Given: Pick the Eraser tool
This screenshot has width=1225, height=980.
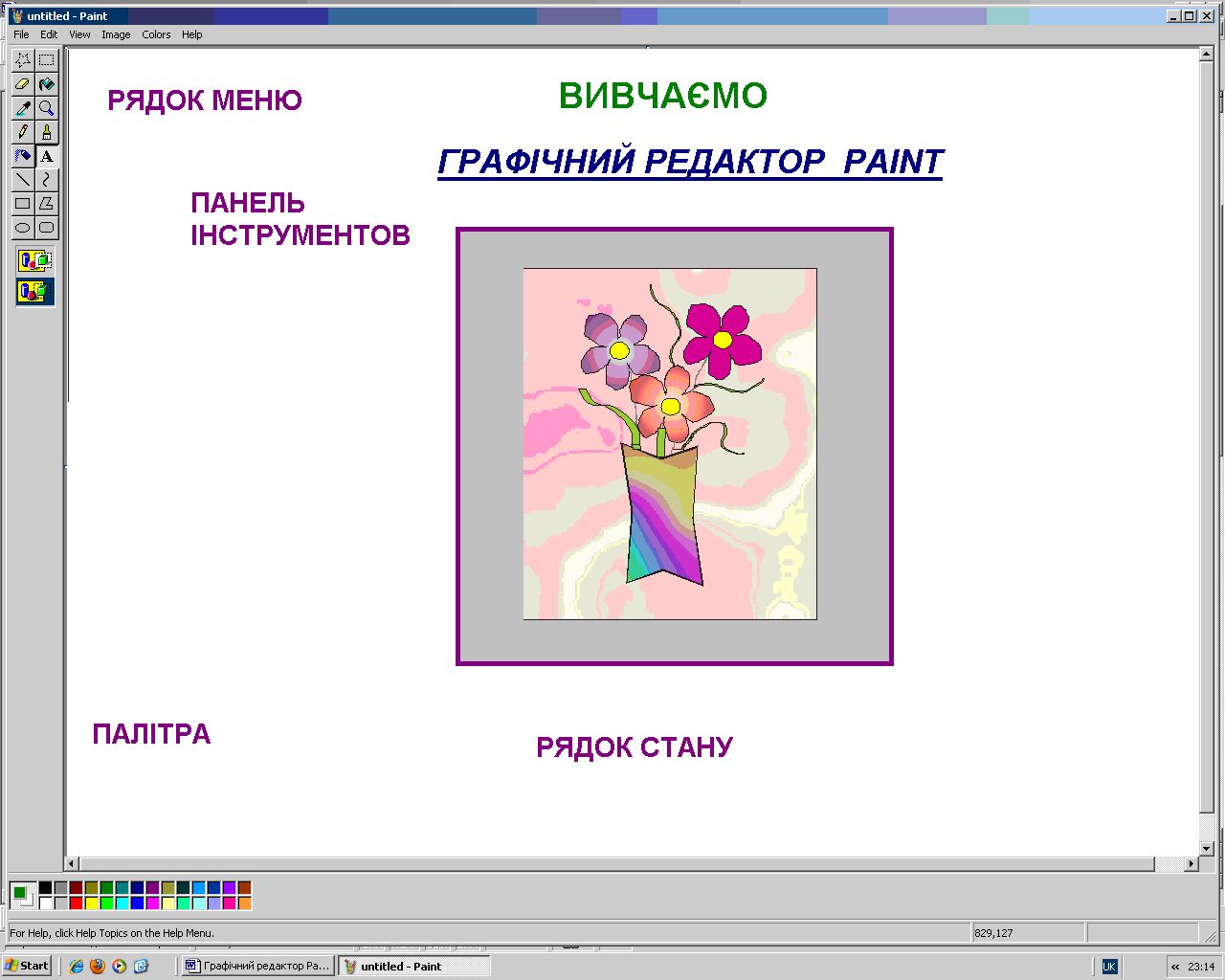Looking at the screenshot, I should [23, 84].
